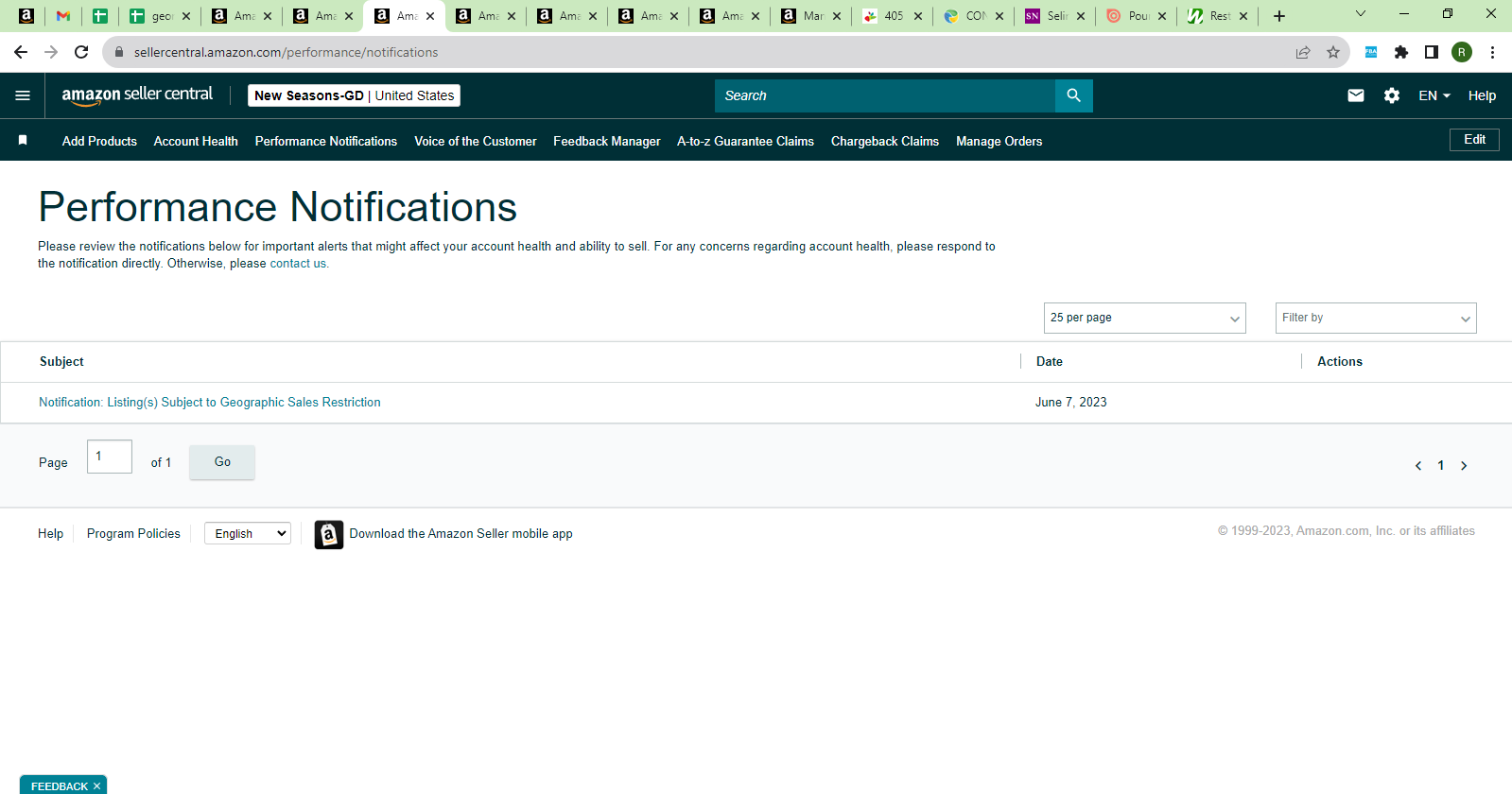This screenshot has height=794, width=1512.
Task: Open Chargeback Claims
Action: 885,141
